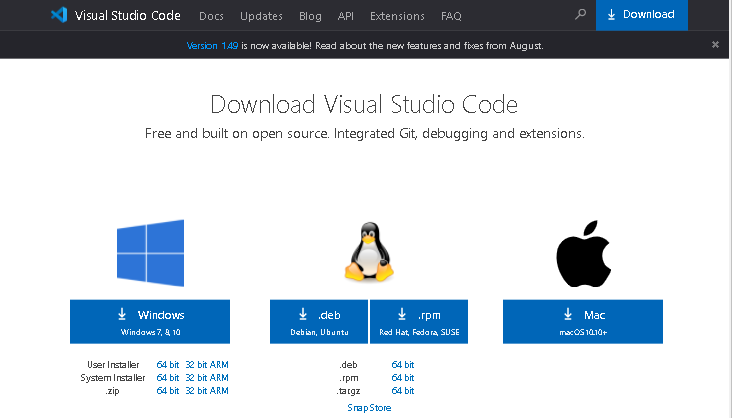Image resolution: width=732 pixels, height=418 pixels.
Task: Click User Installer ARM link
Action: [219, 365]
